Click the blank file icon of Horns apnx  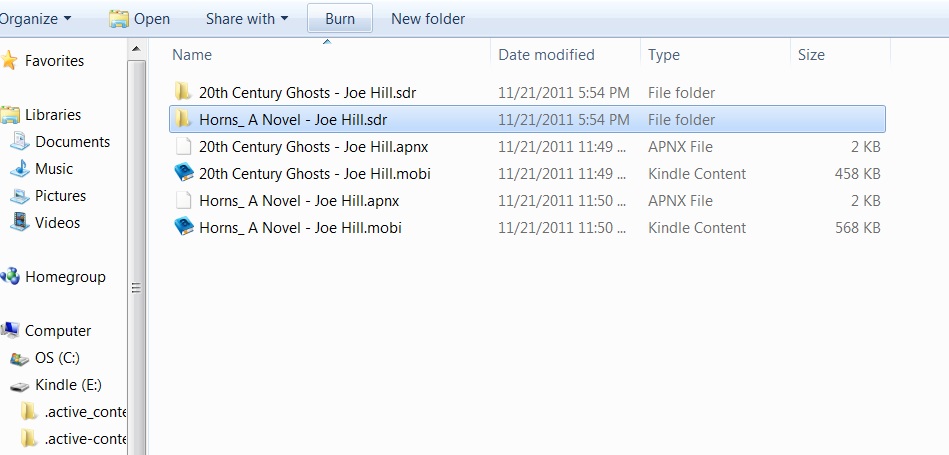pyautogui.click(x=183, y=201)
